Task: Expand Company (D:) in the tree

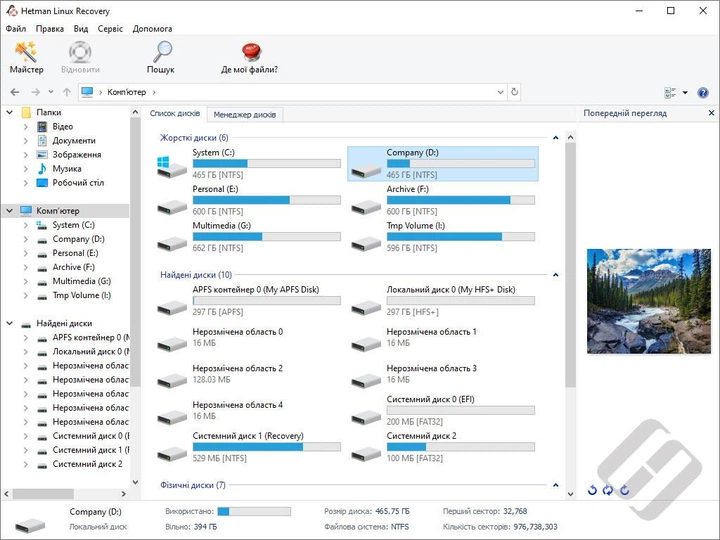Action: point(26,239)
